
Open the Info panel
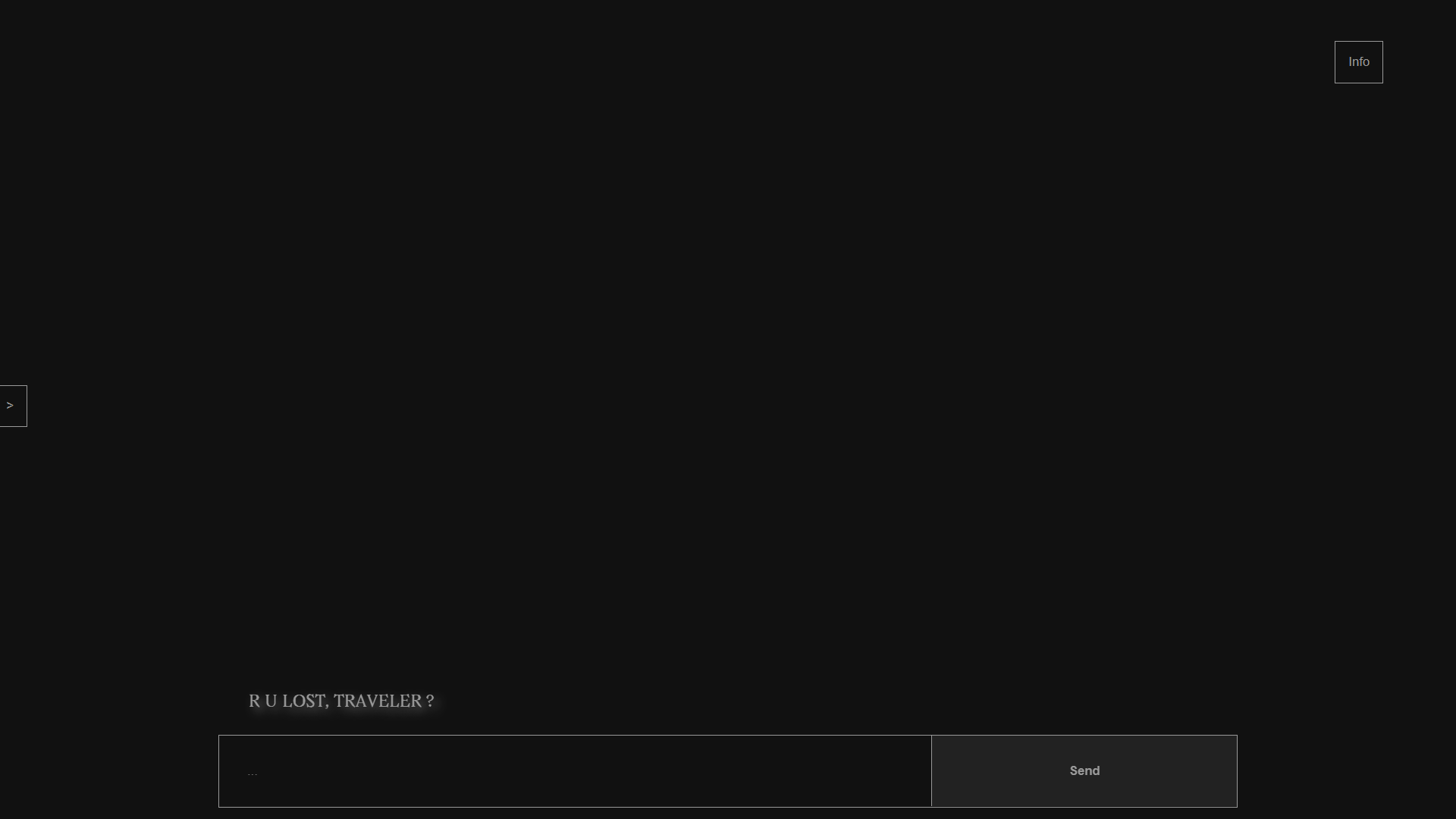tap(1358, 62)
